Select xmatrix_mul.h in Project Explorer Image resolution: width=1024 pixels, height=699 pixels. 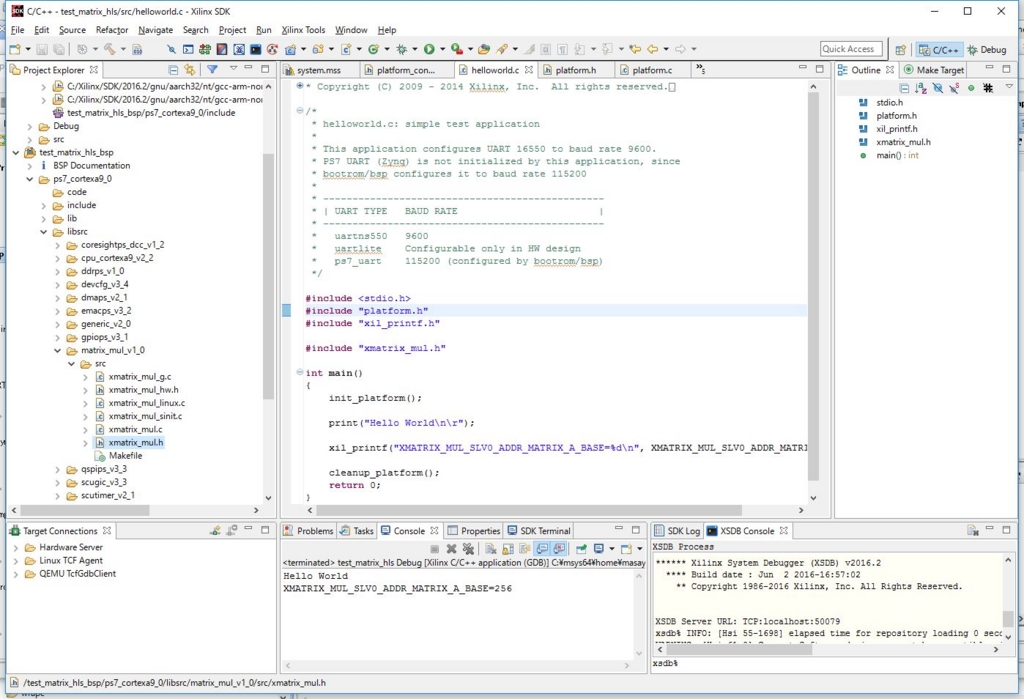click(135, 442)
